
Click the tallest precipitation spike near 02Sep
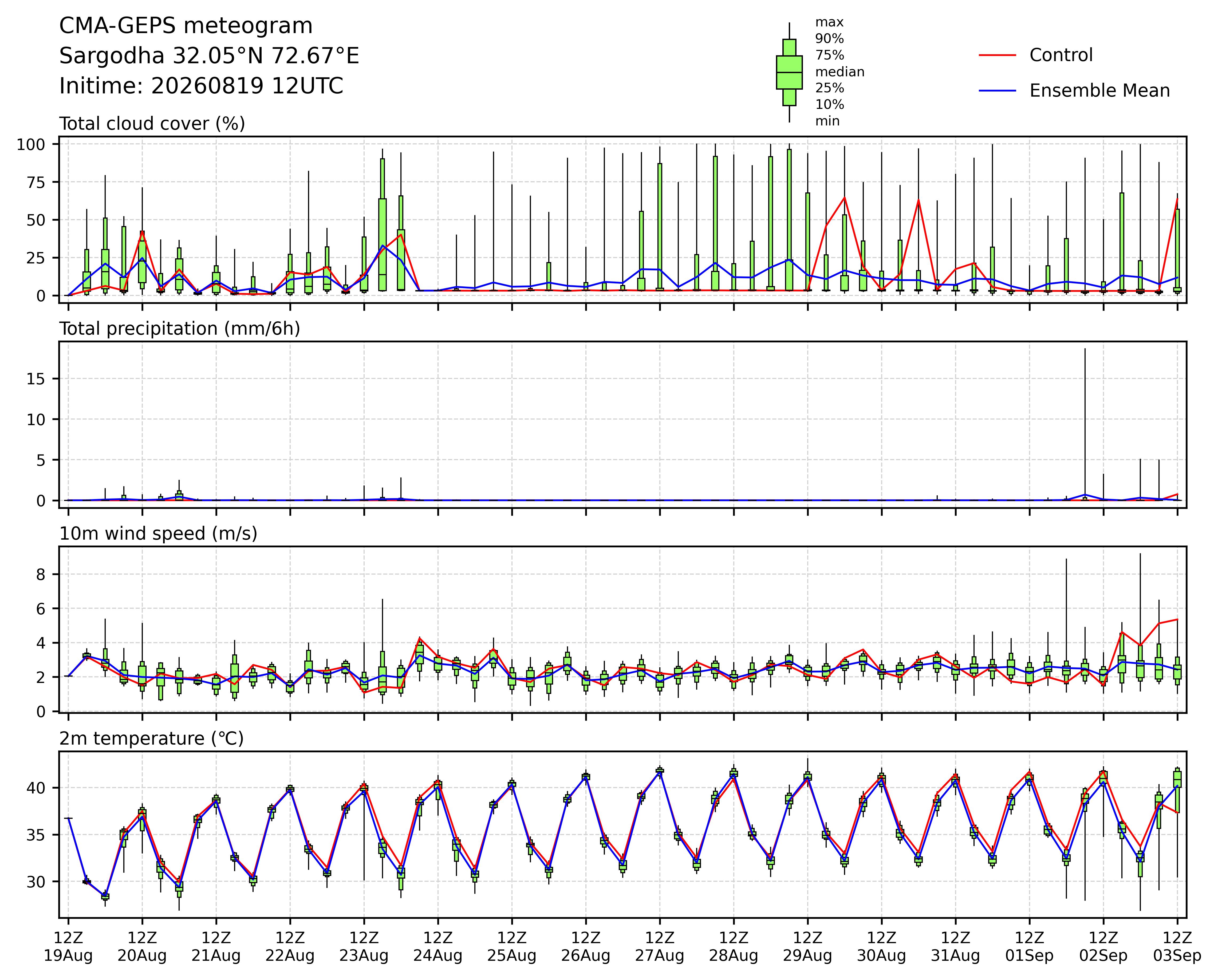click(x=1085, y=424)
